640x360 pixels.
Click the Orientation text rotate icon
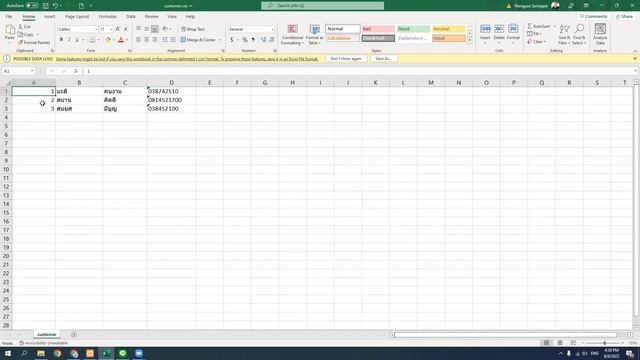[x=165, y=29]
